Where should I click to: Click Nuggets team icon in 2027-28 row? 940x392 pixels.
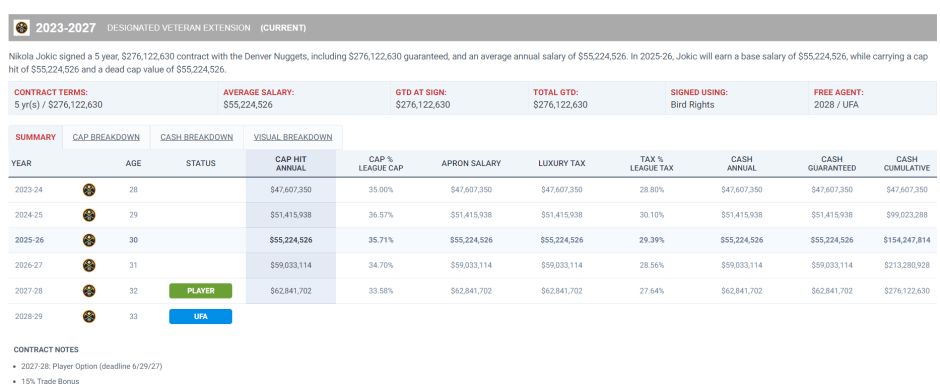[89, 291]
